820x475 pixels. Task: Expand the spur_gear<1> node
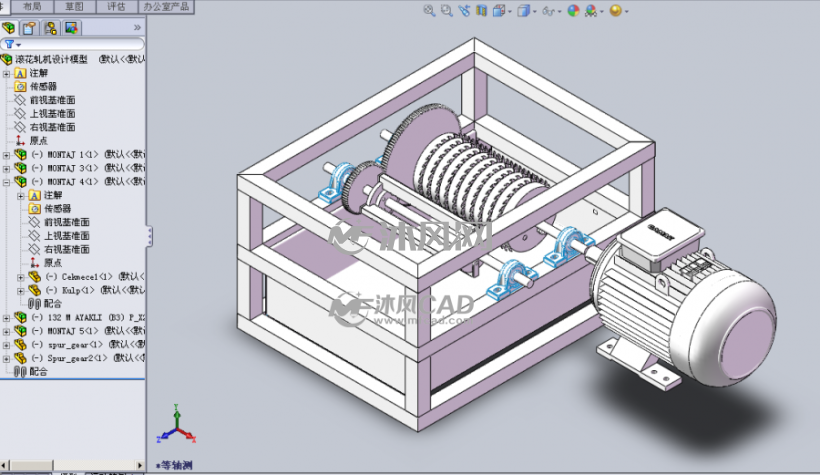(x=6, y=345)
